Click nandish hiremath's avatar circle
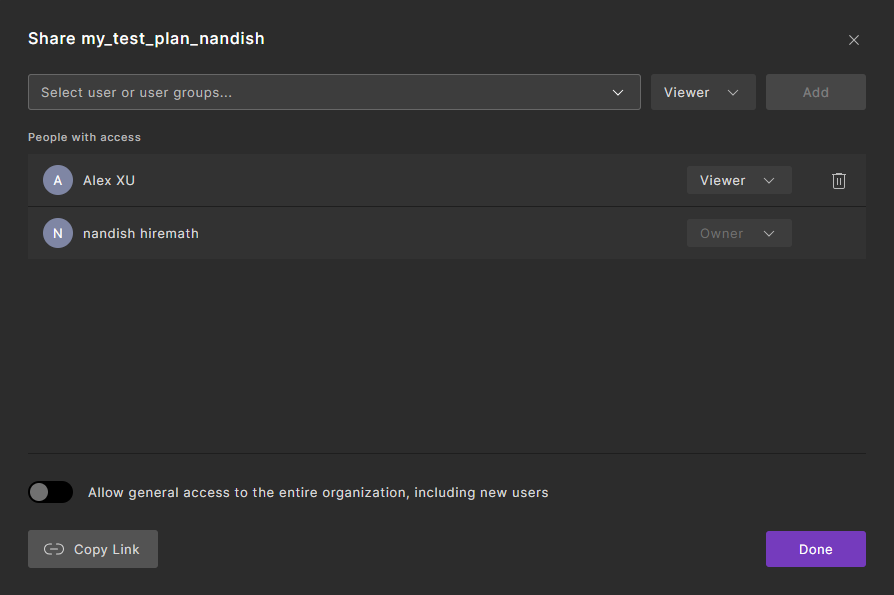Image resolution: width=894 pixels, height=595 pixels. tap(58, 234)
